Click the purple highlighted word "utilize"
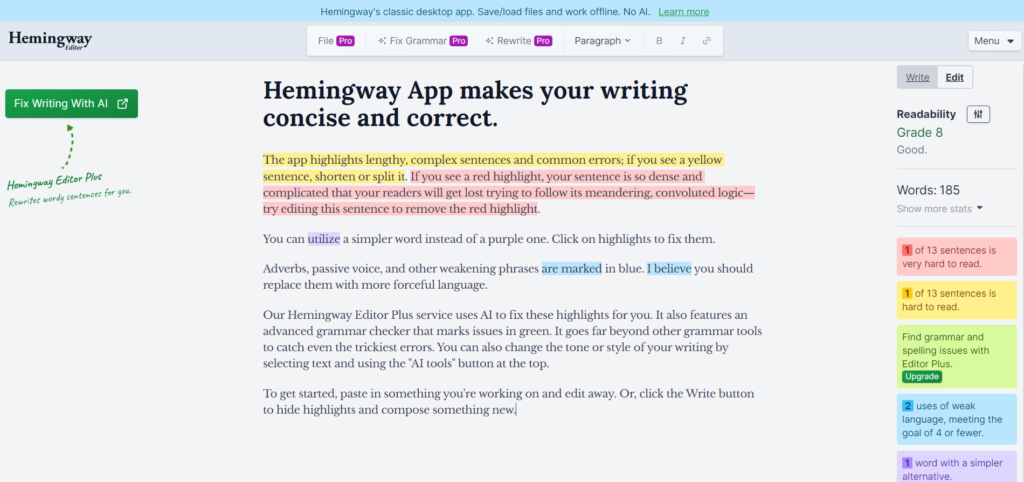This screenshot has height=482, width=1024. [324, 239]
